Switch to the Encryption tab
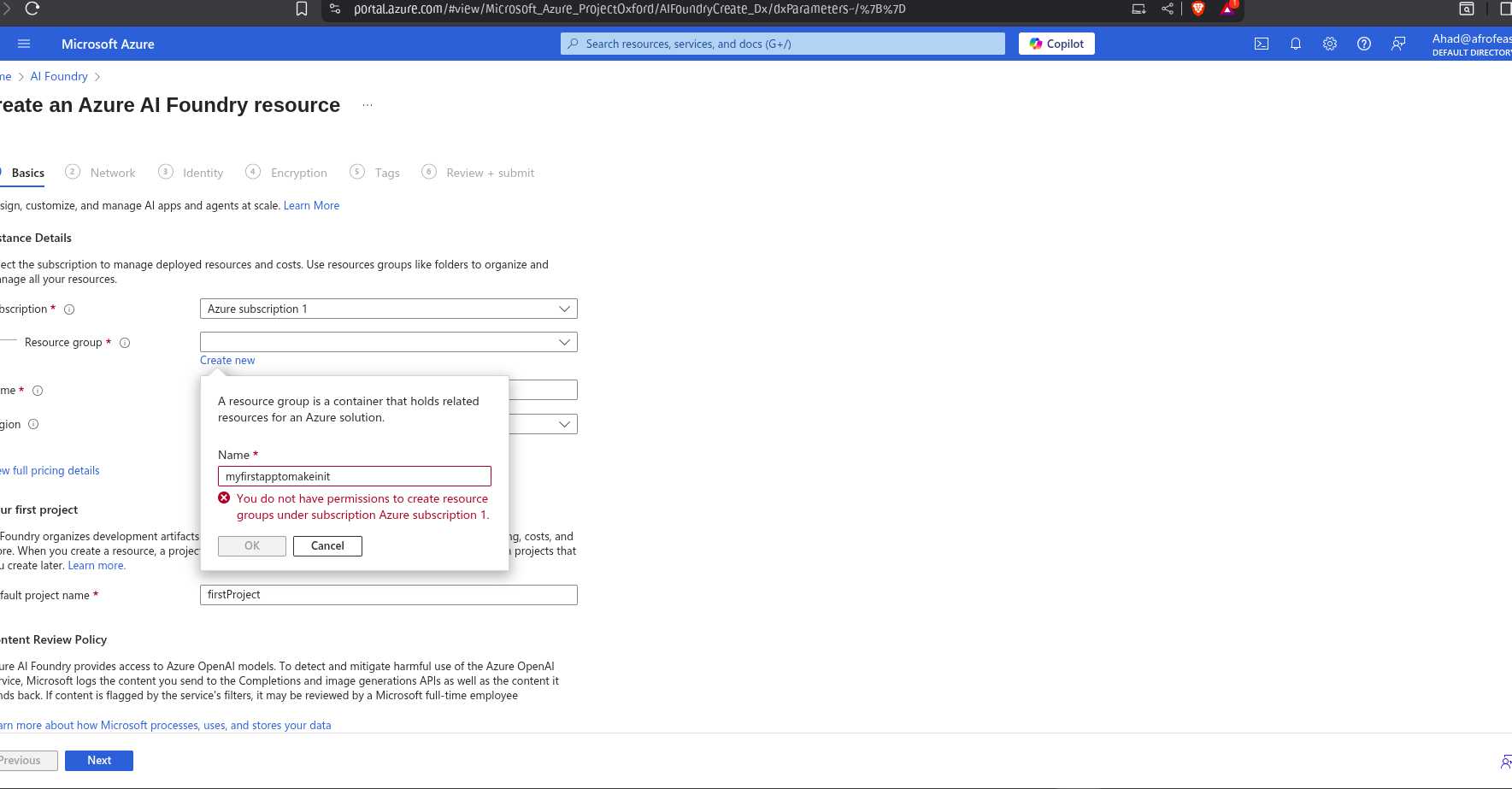This screenshot has width=1512, height=789. point(286,173)
